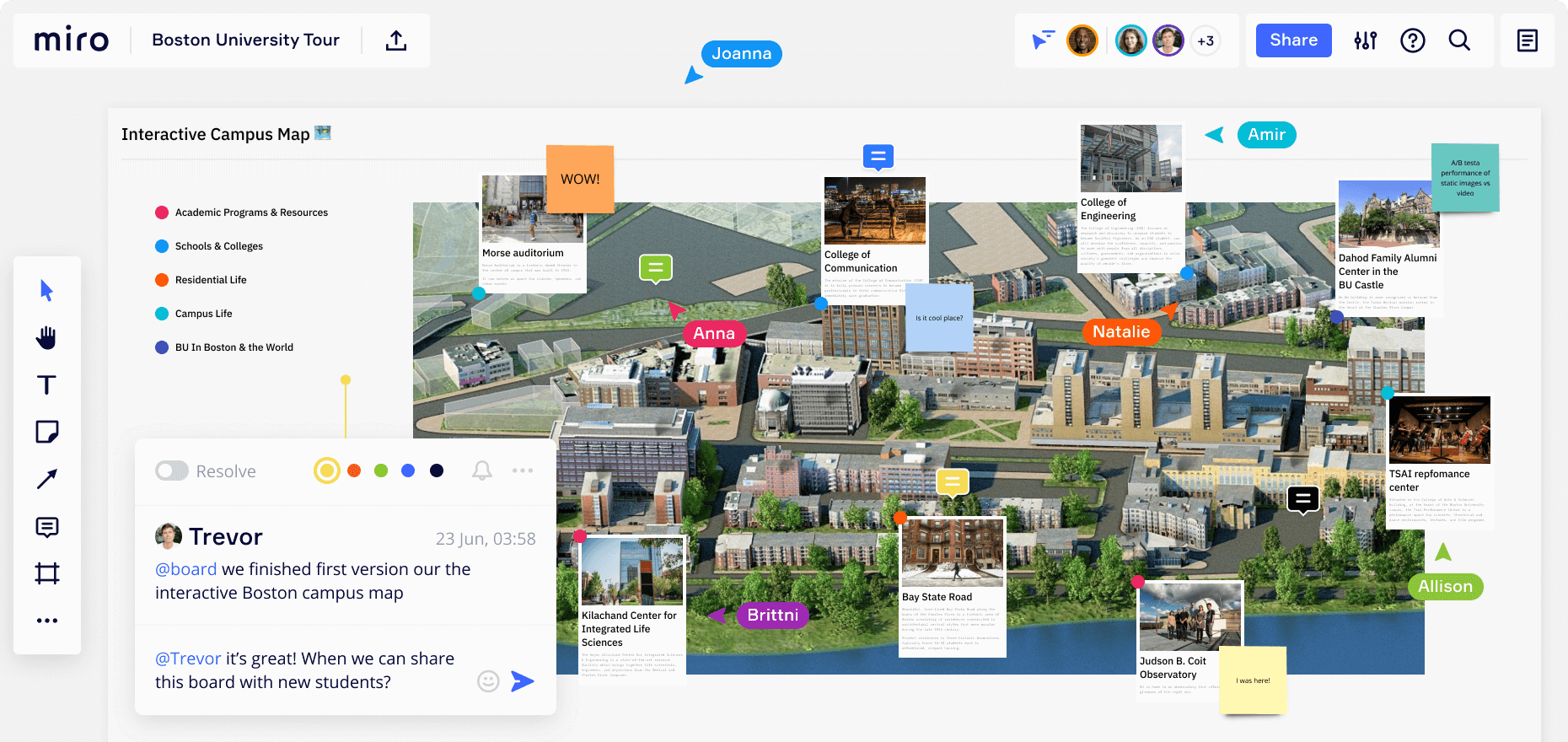
Task: Open the Bay State Road card
Action: (953, 587)
